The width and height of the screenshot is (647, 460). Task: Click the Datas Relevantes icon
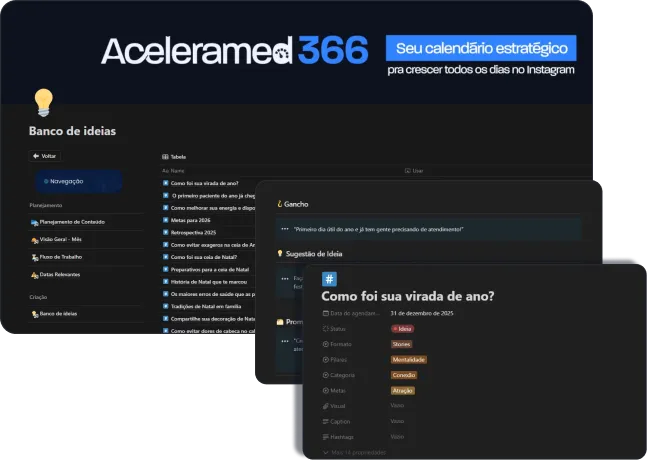35,275
